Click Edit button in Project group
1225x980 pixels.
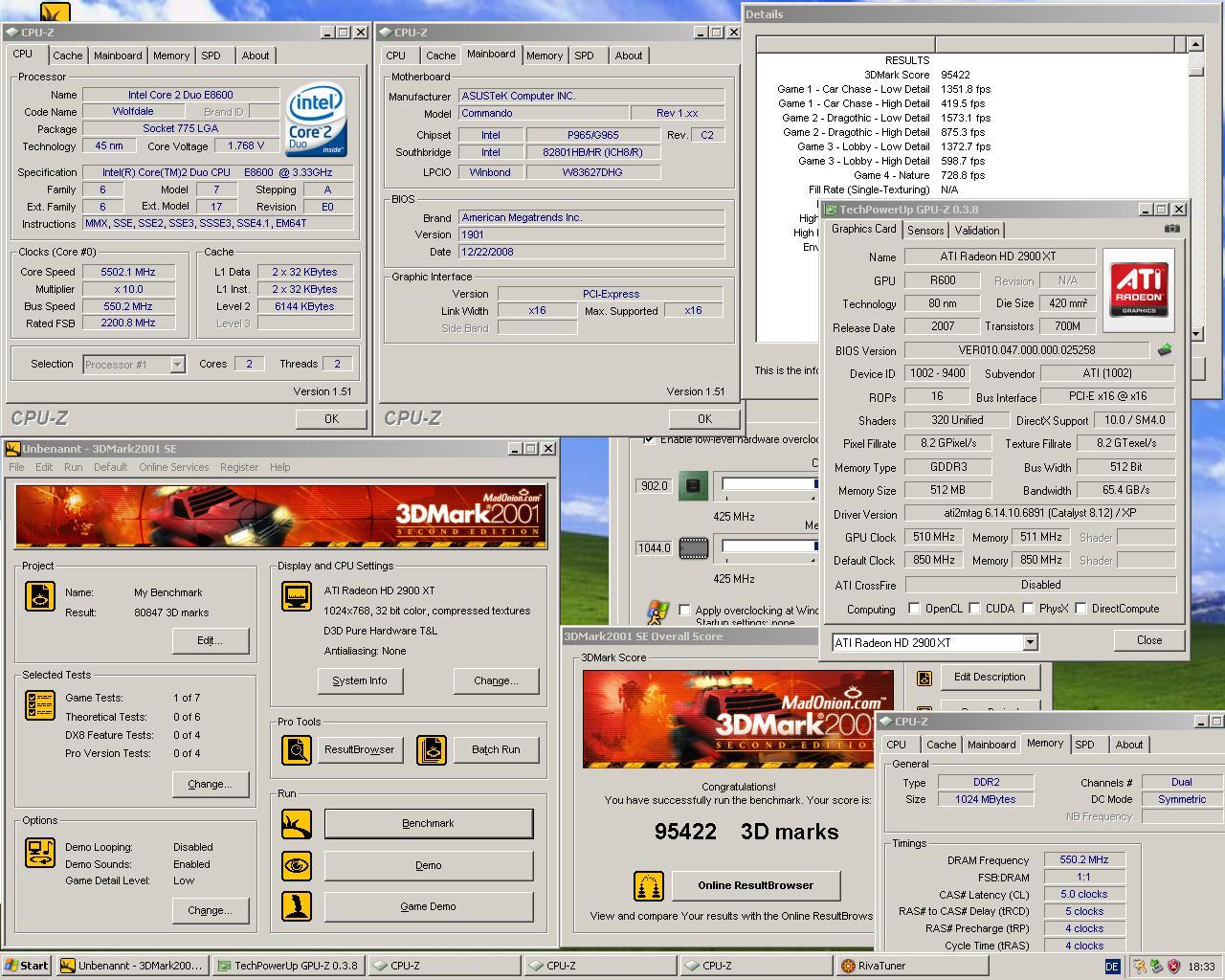210,640
